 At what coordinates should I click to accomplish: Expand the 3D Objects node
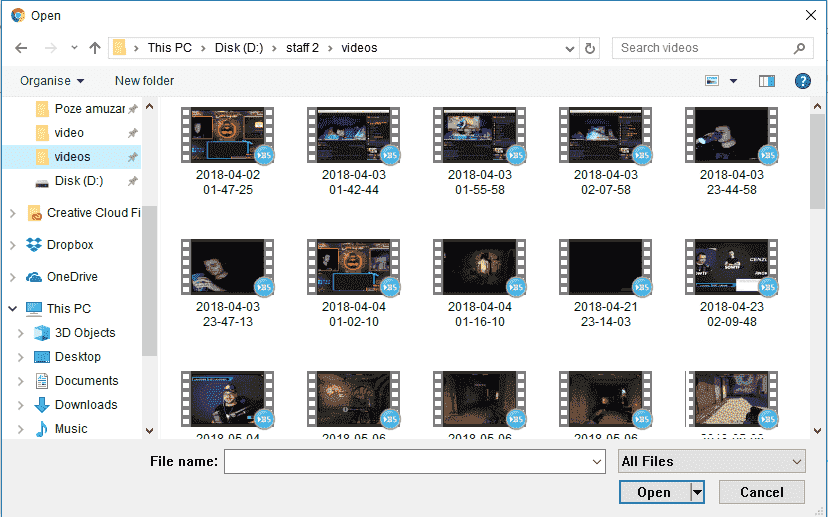point(21,333)
